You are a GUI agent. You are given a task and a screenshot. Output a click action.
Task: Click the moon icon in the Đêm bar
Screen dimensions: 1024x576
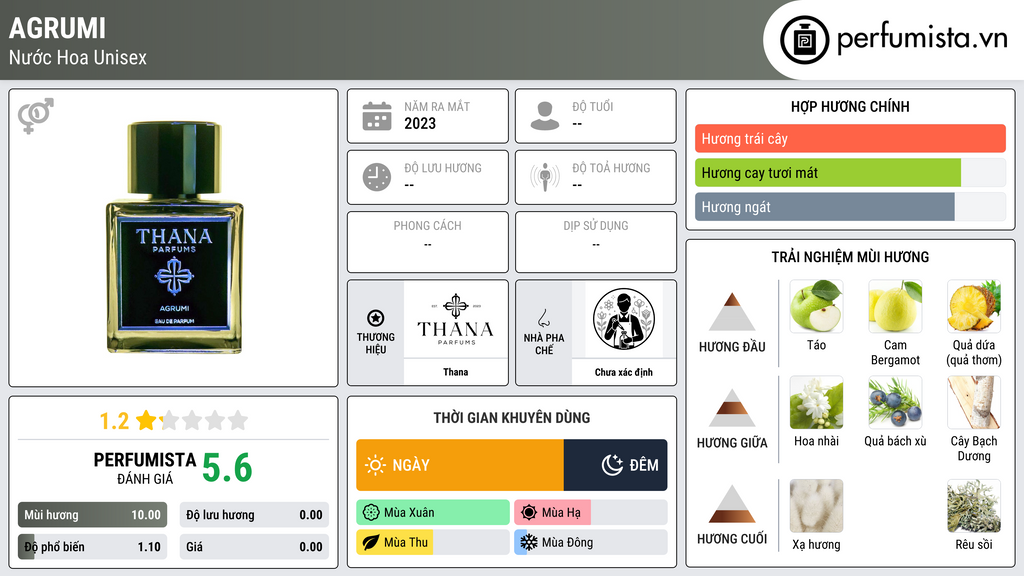[612, 465]
